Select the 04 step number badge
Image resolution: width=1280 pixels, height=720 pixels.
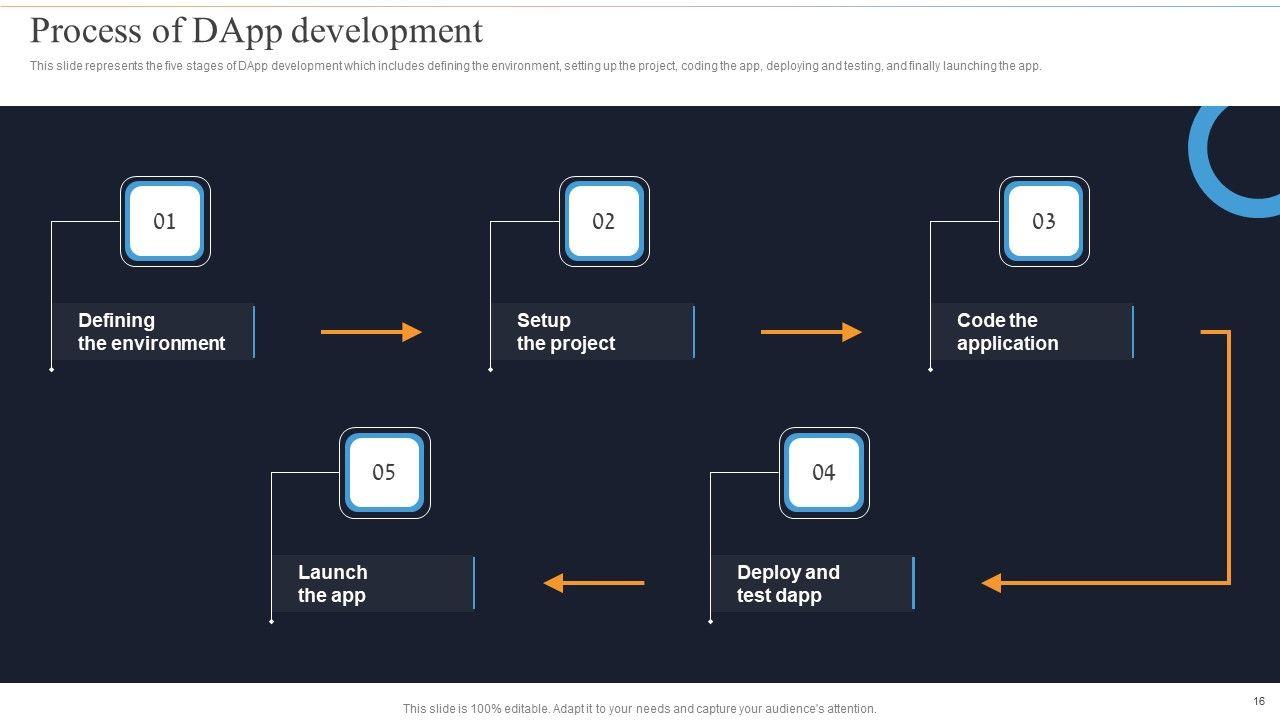824,473
